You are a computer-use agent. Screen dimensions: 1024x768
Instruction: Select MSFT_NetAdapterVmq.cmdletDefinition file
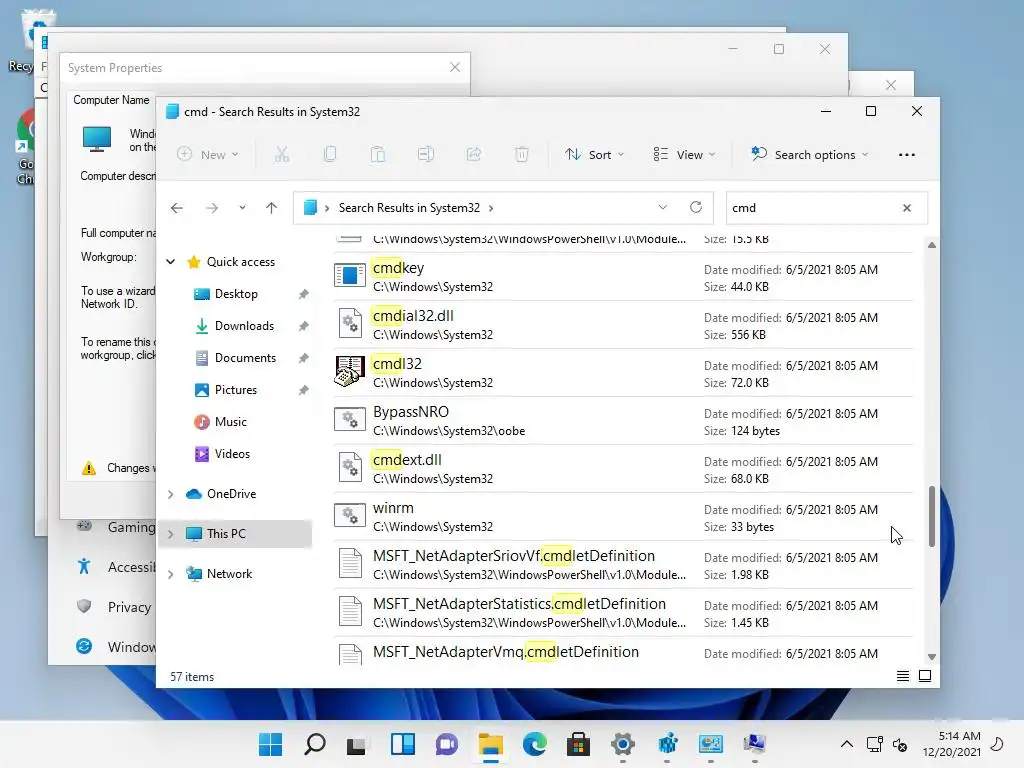(x=505, y=652)
